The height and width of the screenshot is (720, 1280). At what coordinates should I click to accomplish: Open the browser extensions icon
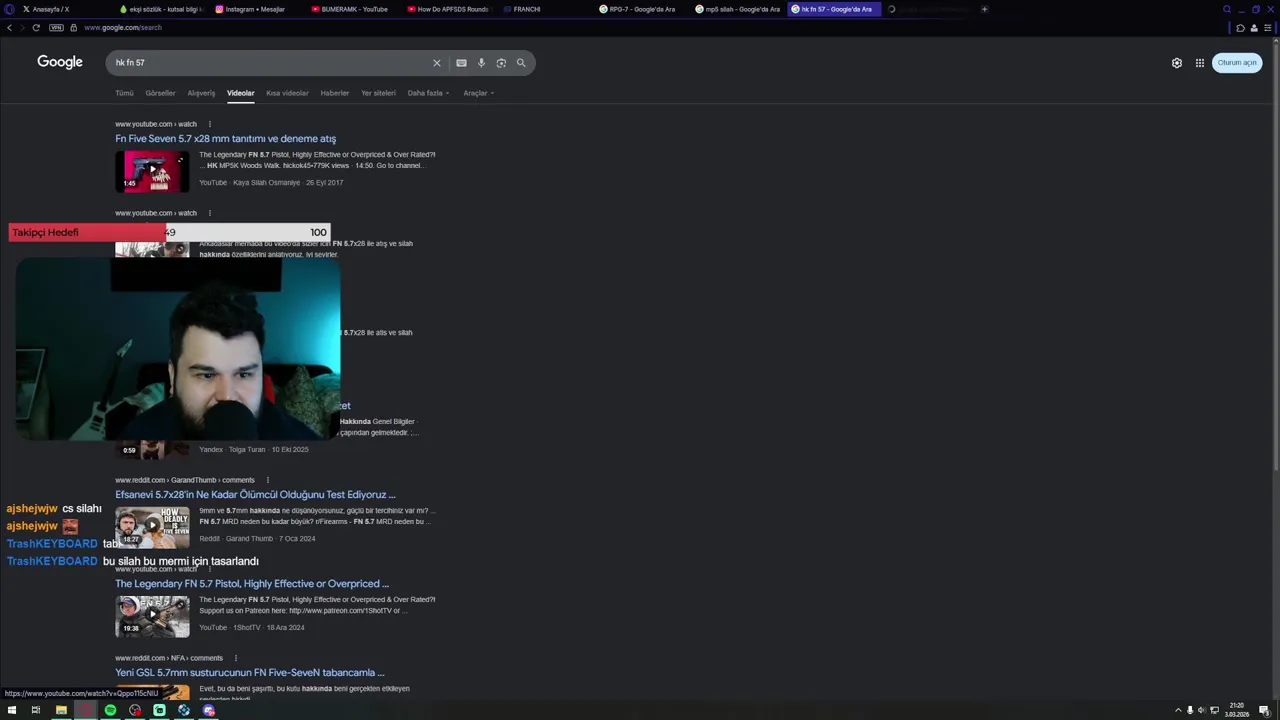(x=1240, y=28)
